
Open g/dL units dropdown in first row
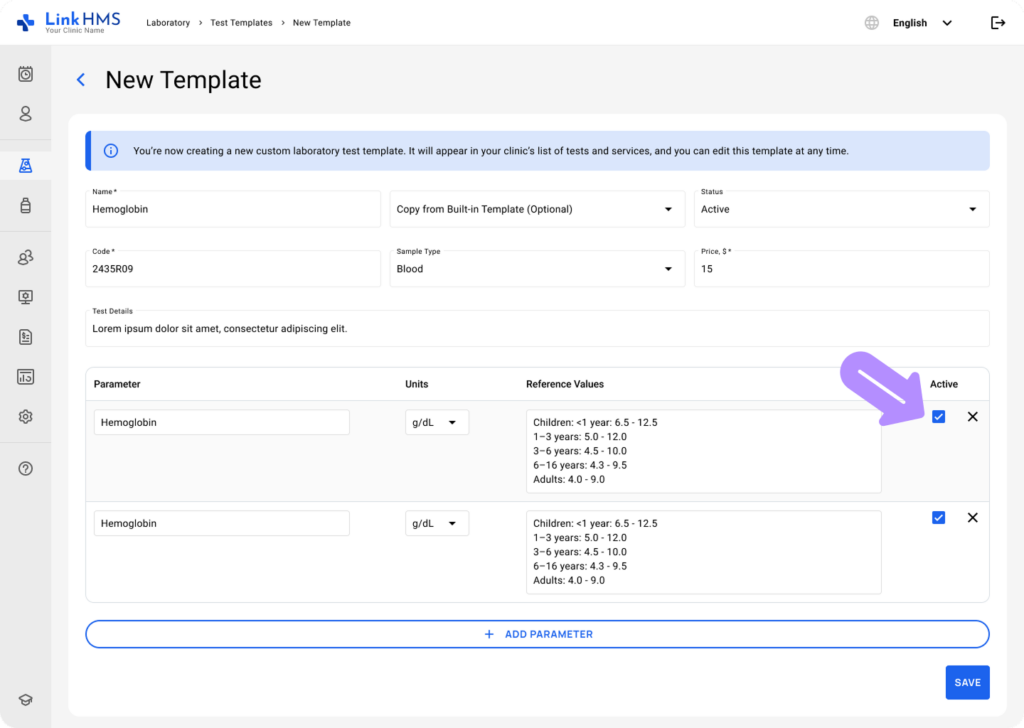coord(436,422)
